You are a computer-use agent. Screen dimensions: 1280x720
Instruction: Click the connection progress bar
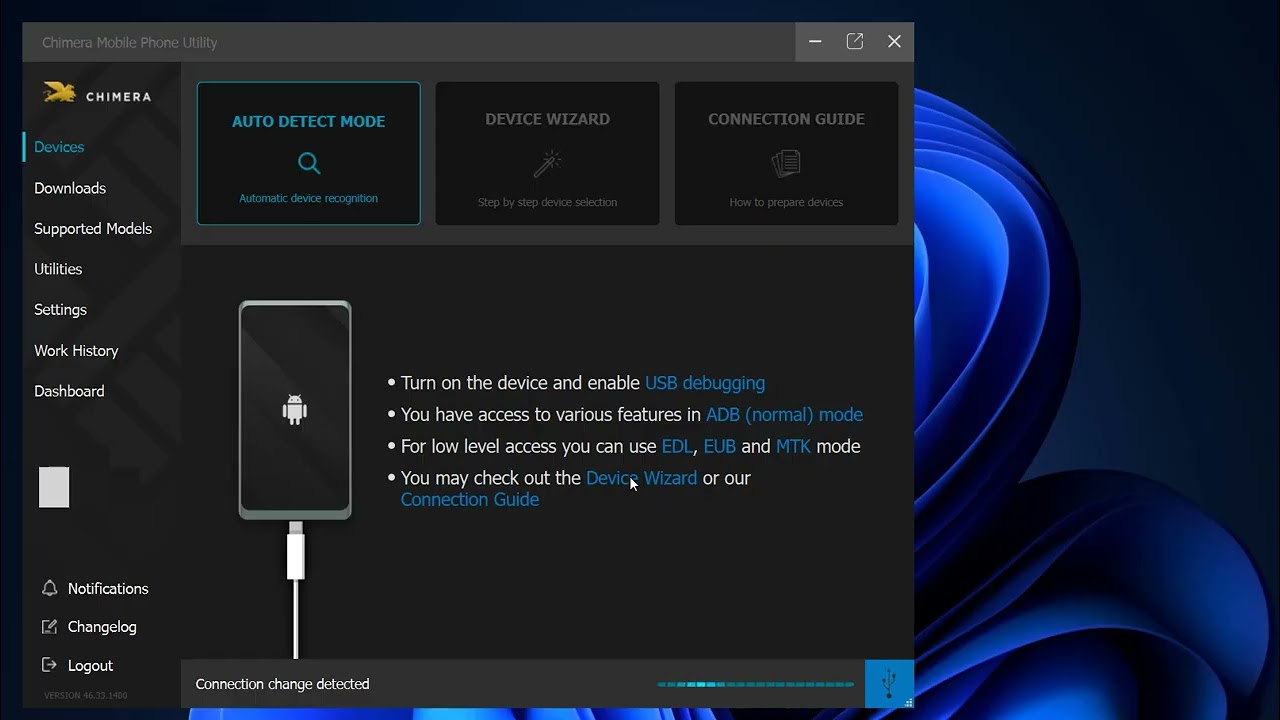click(x=756, y=684)
